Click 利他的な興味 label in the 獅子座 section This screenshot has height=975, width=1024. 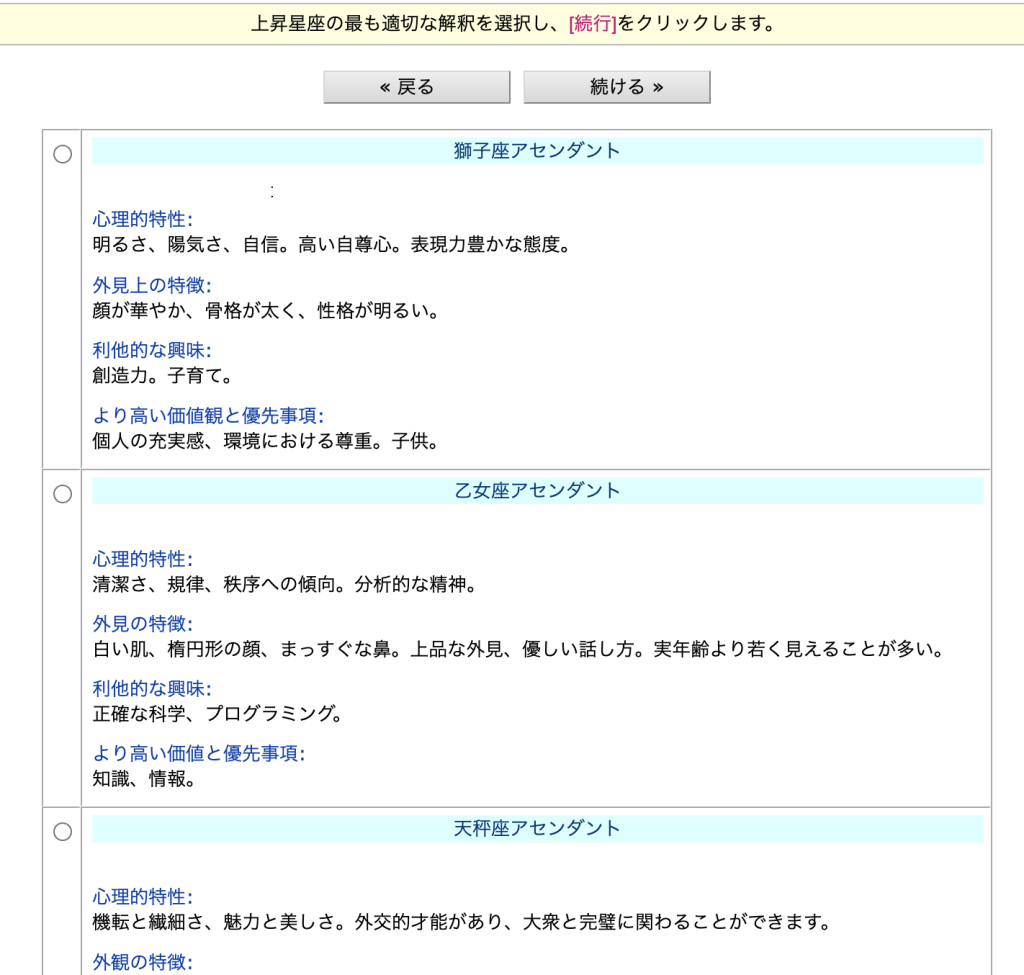(x=152, y=351)
